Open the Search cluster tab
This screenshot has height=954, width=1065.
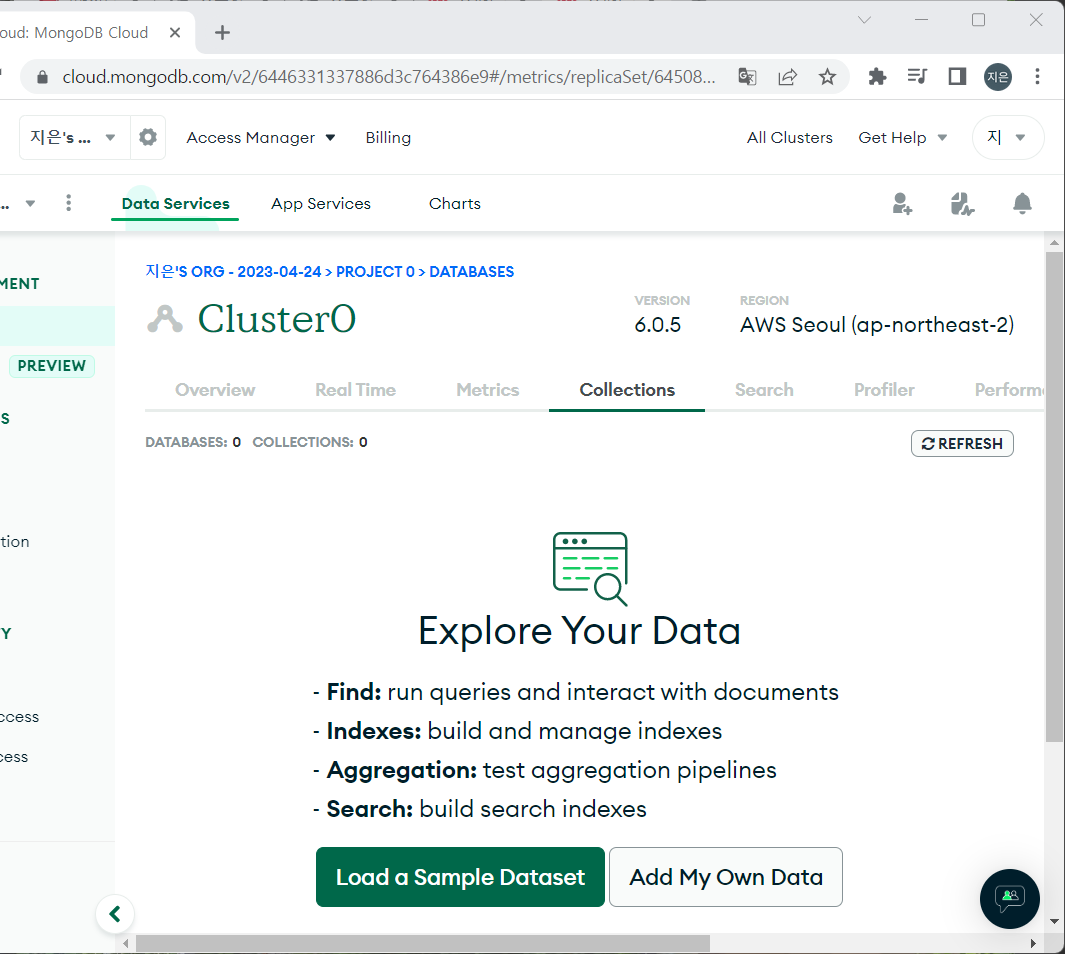click(764, 390)
